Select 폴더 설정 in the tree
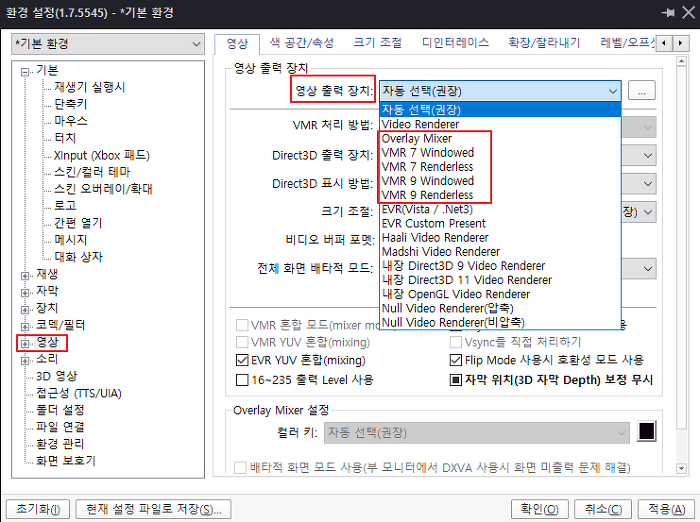The width and height of the screenshot is (700, 522). pyautogui.click(x=60, y=410)
